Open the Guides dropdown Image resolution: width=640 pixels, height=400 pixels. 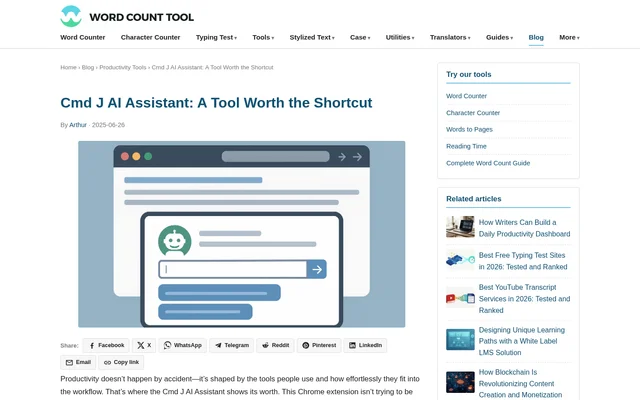(499, 37)
